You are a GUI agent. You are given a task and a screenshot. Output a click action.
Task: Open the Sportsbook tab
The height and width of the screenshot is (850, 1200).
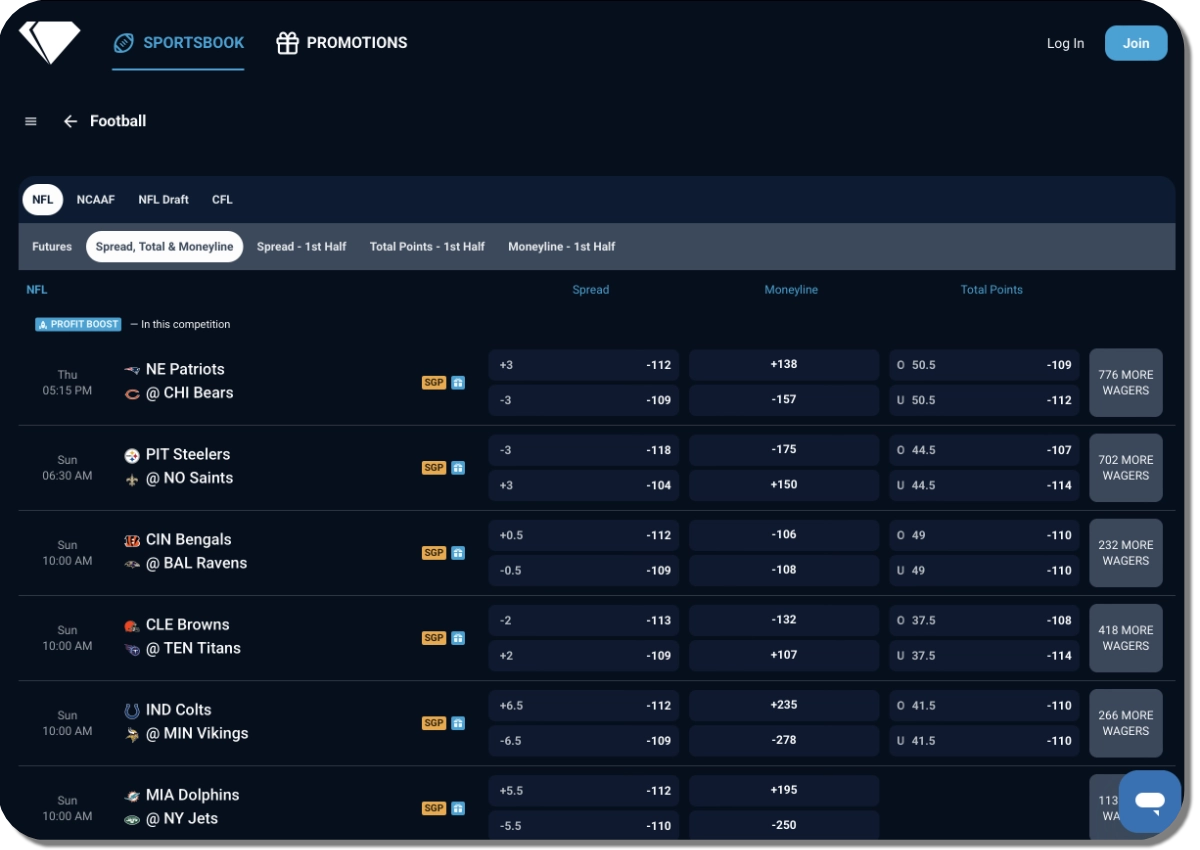coord(179,43)
